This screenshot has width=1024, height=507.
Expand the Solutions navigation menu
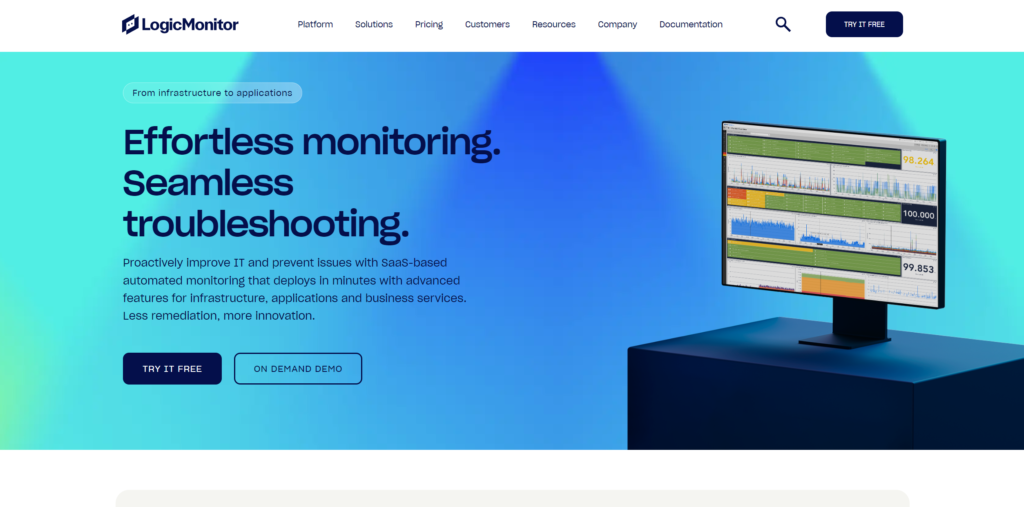pyautogui.click(x=374, y=24)
